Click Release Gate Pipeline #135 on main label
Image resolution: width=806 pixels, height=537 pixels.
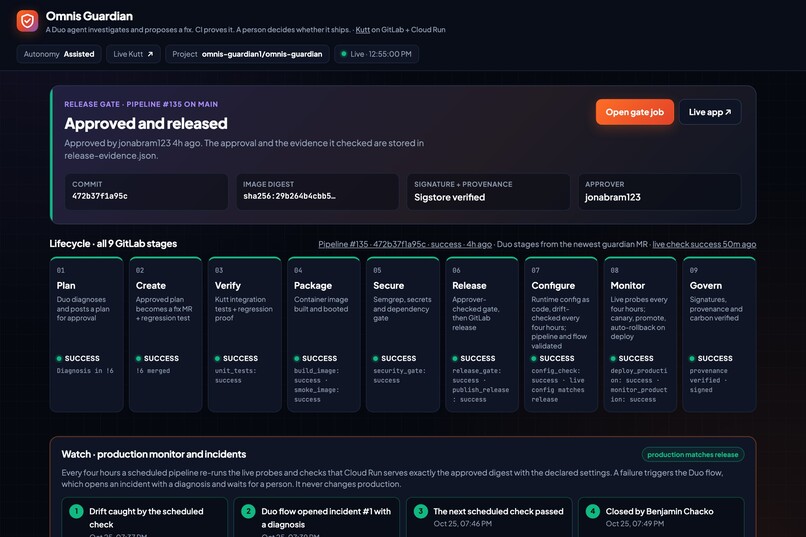(141, 104)
